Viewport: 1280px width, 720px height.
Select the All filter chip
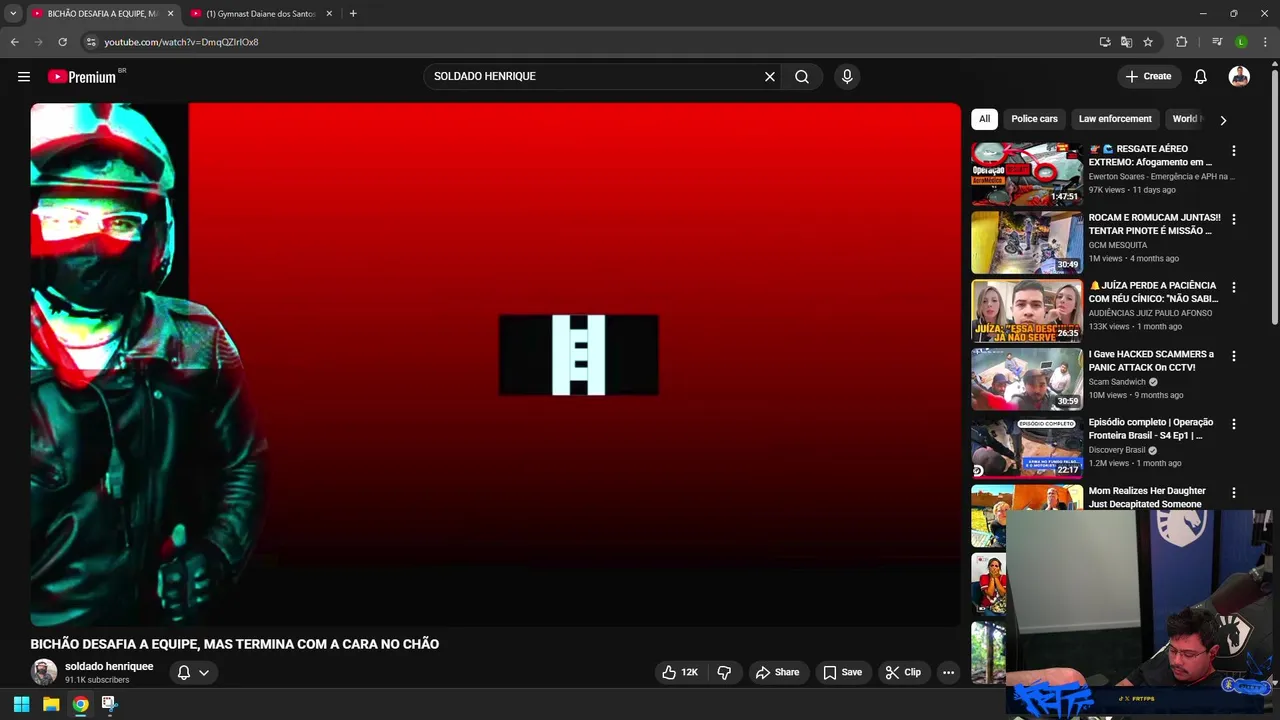click(x=984, y=119)
